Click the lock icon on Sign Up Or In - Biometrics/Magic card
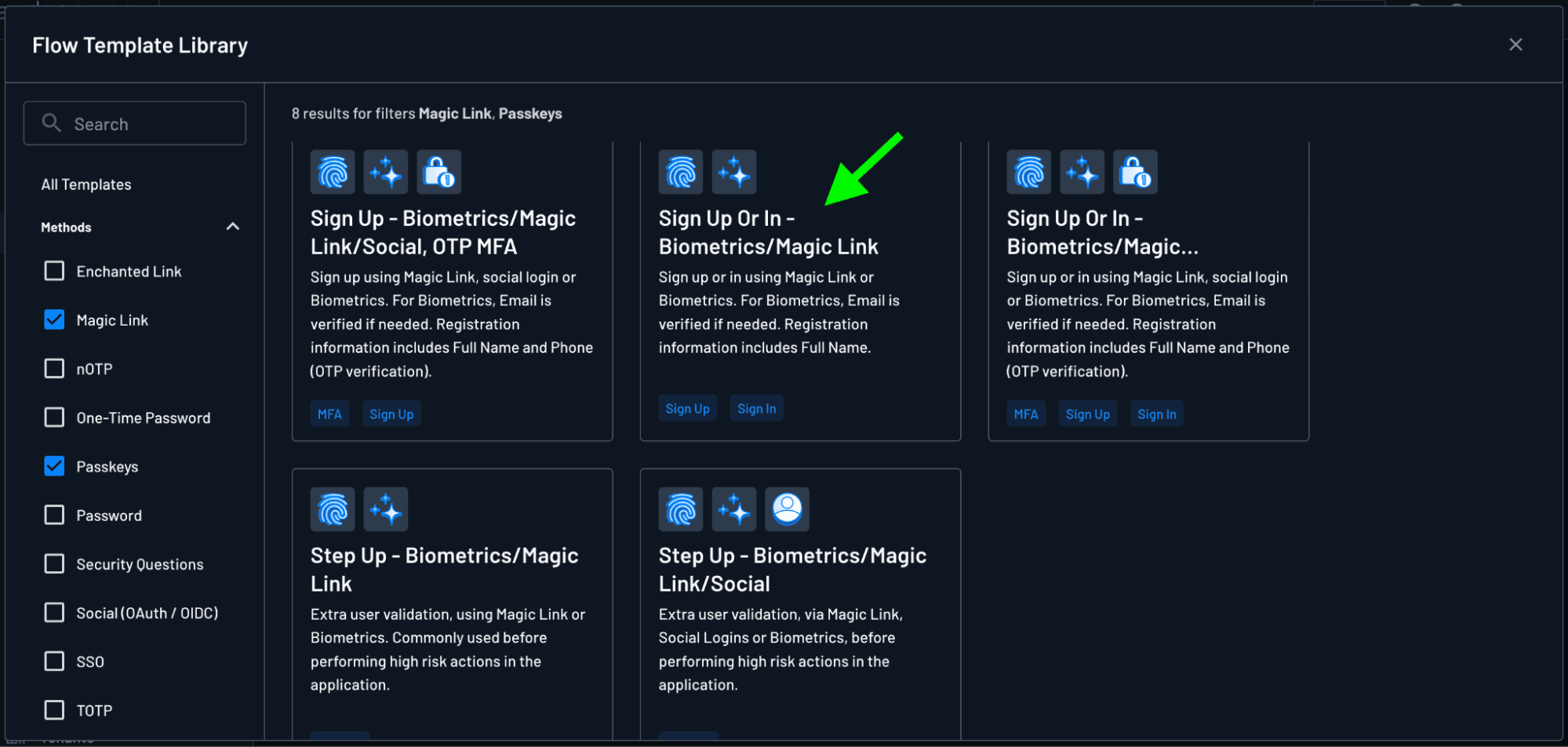Image resolution: width=1568 pixels, height=747 pixels. [1135, 172]
